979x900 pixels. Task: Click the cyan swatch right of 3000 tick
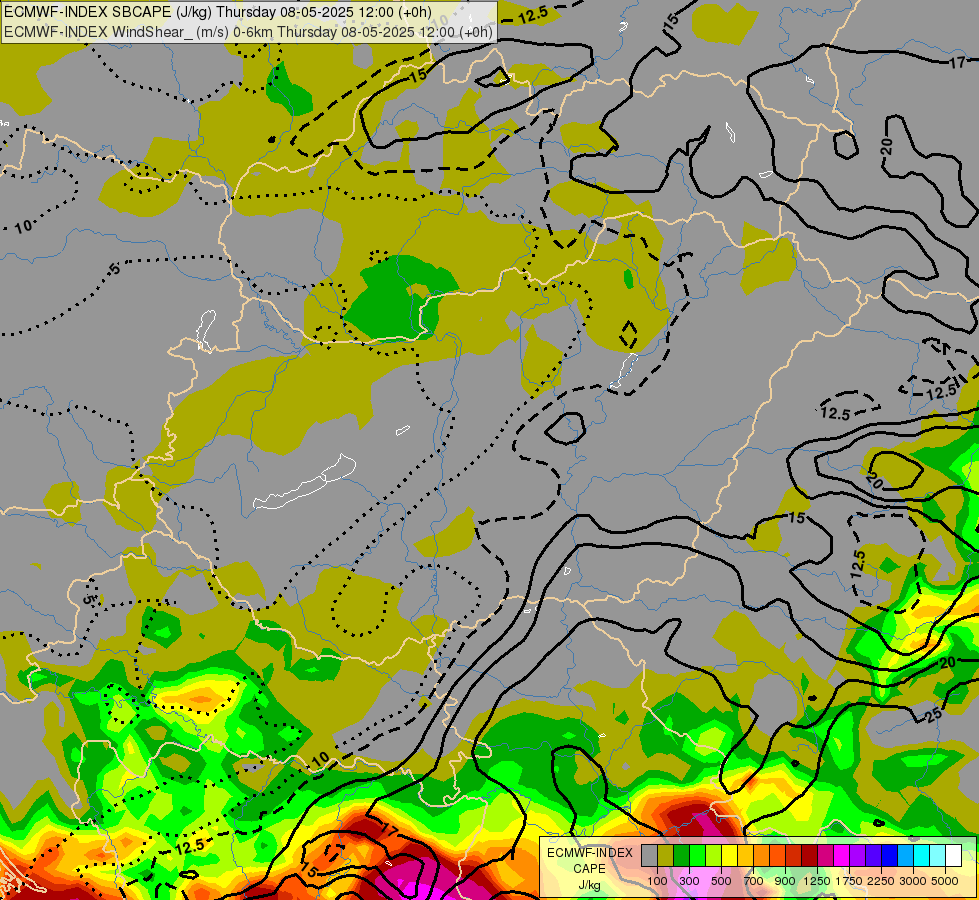(922, 856)
